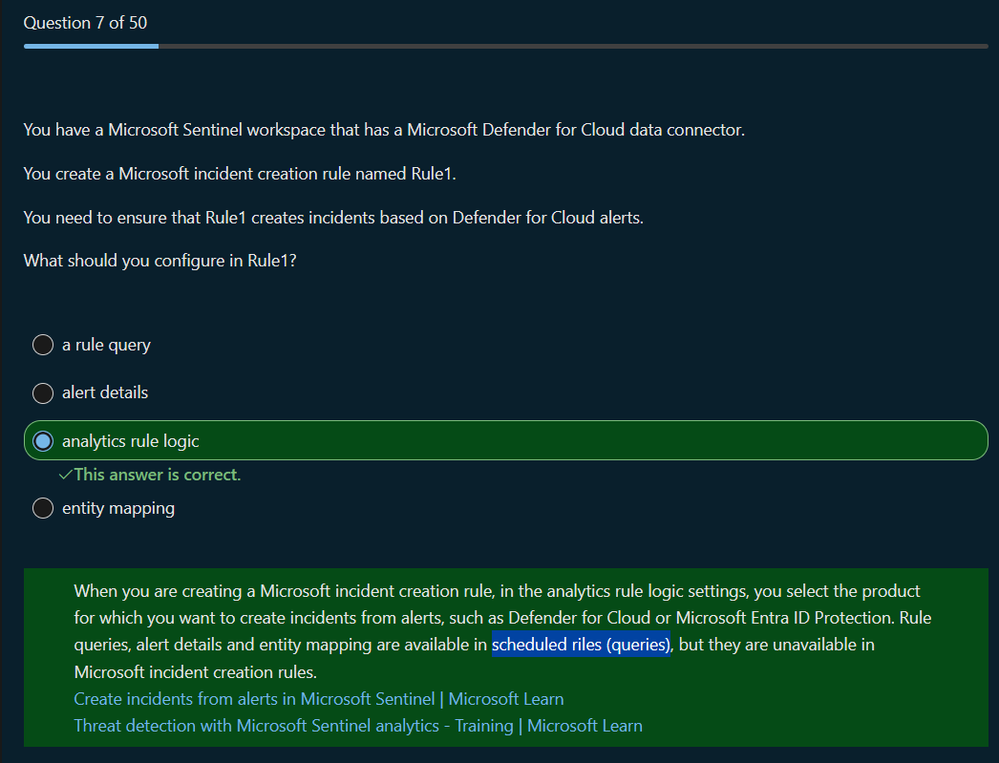Click 'What should you configure in Rule1?' text

coord(160,262)
